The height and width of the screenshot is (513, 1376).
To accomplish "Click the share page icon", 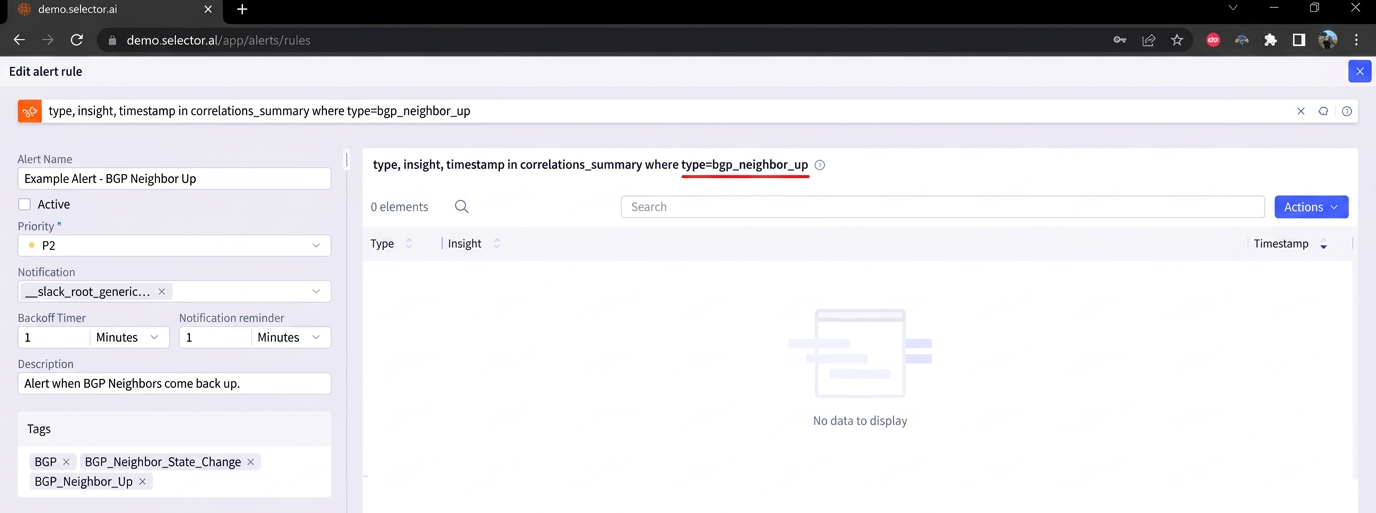I will (1149, 40).
